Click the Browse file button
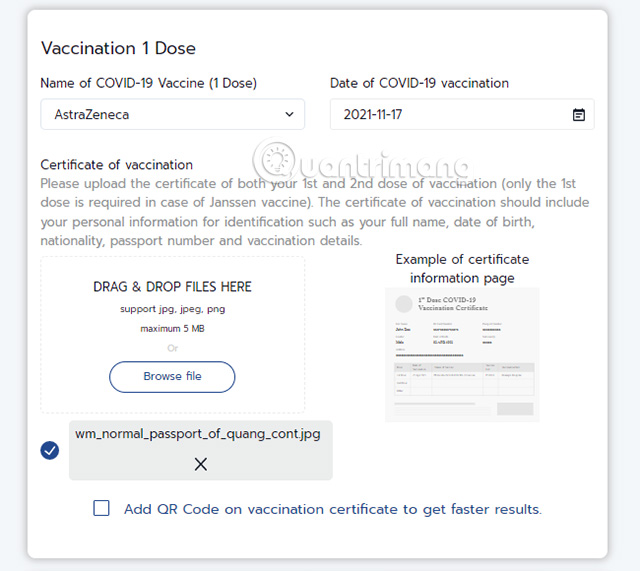 click(x=172, y=376)
